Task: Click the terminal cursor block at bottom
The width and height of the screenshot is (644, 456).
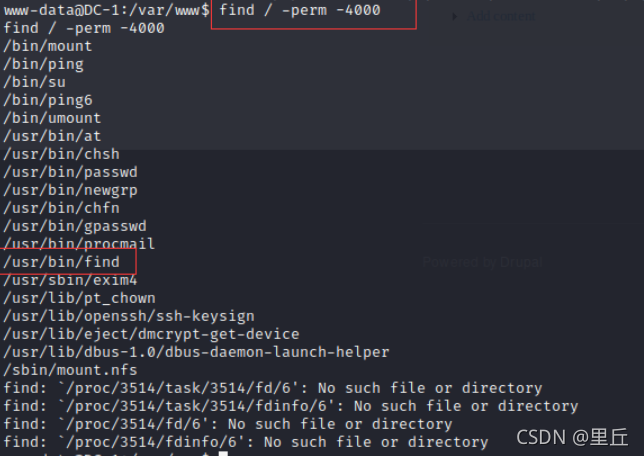Action: (223, 453)
